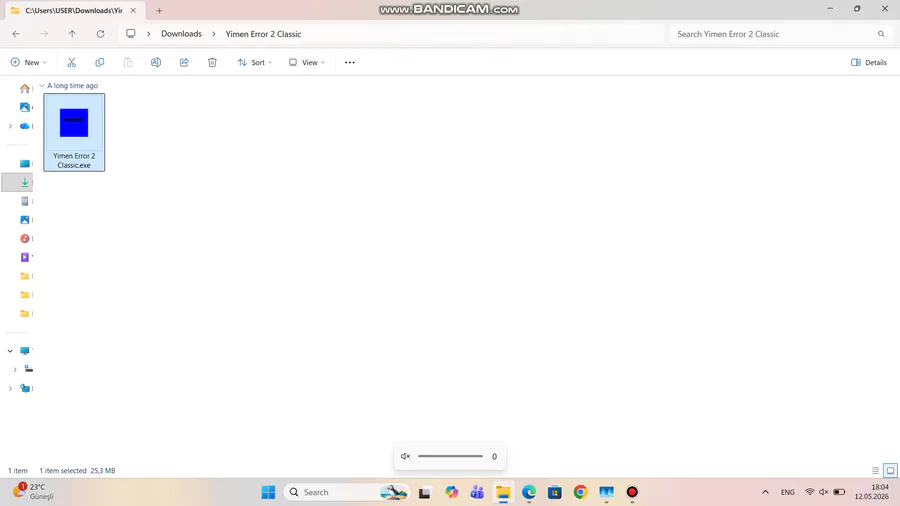
Task: Open the Sort dropdown
Action: point(254,62)
